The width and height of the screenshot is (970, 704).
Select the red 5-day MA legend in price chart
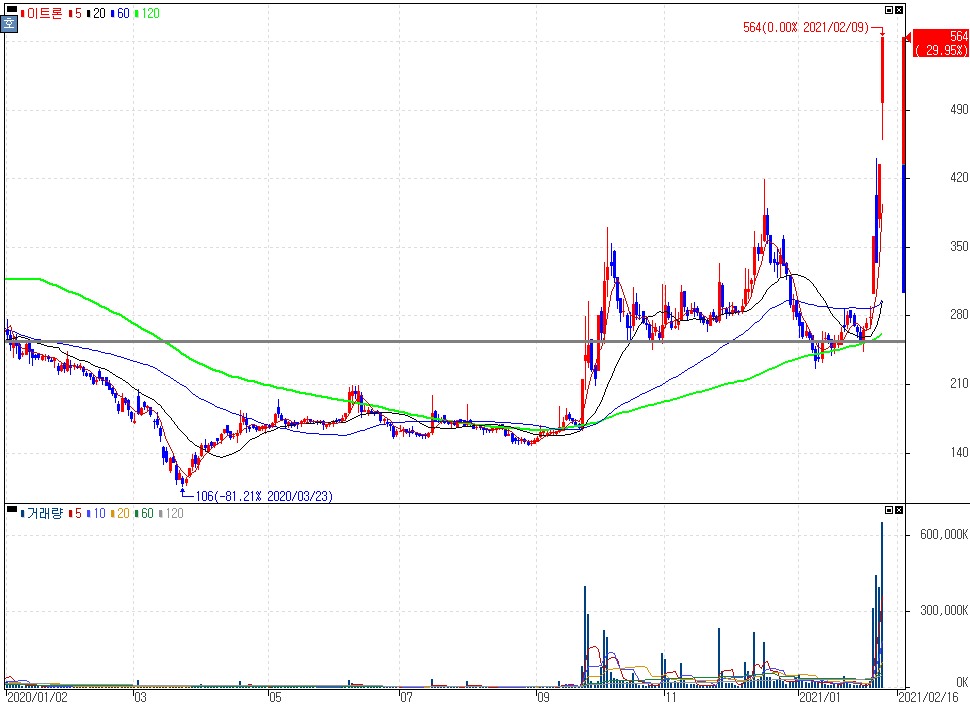(x=75, y=14)
